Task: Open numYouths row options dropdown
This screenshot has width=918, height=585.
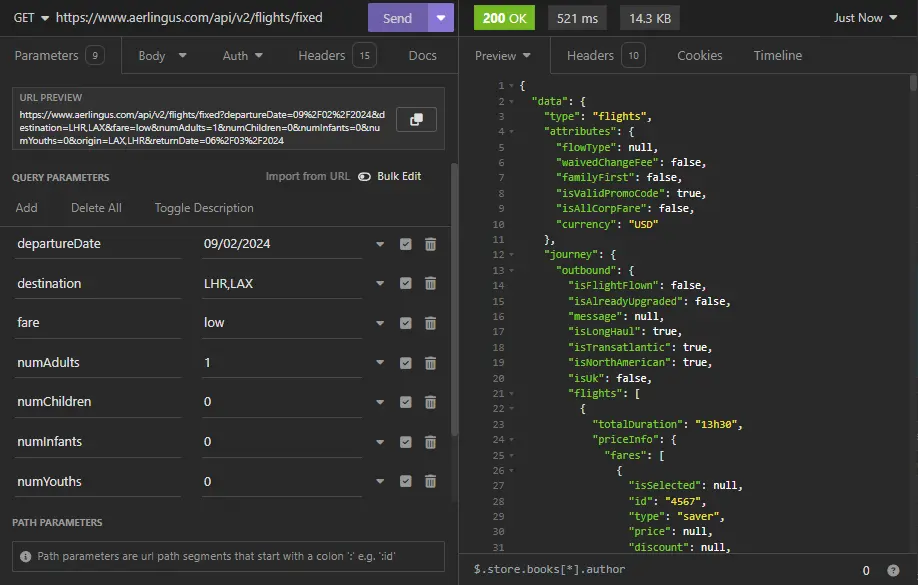Action: pyautogui.click(x=380, y=481)
